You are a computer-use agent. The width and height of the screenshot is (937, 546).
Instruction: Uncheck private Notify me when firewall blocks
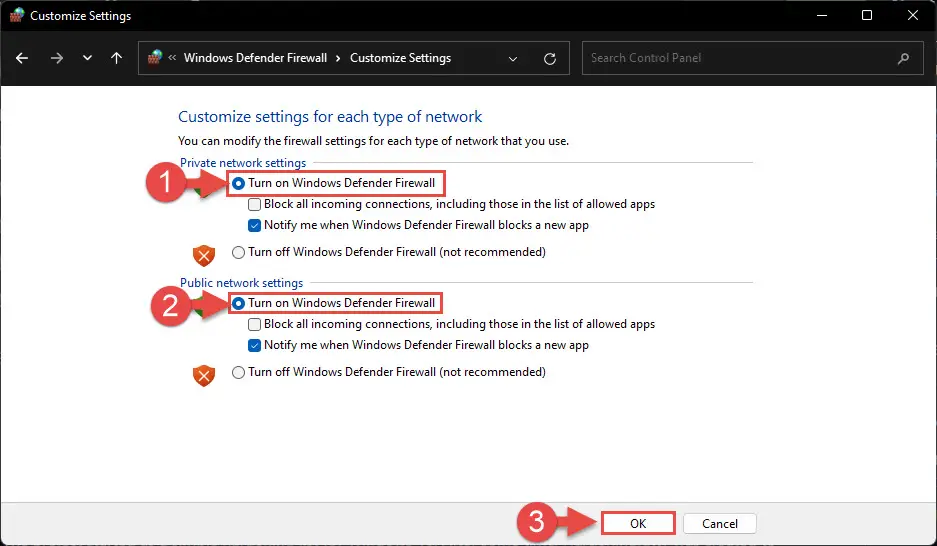click(x=255, y=225)
